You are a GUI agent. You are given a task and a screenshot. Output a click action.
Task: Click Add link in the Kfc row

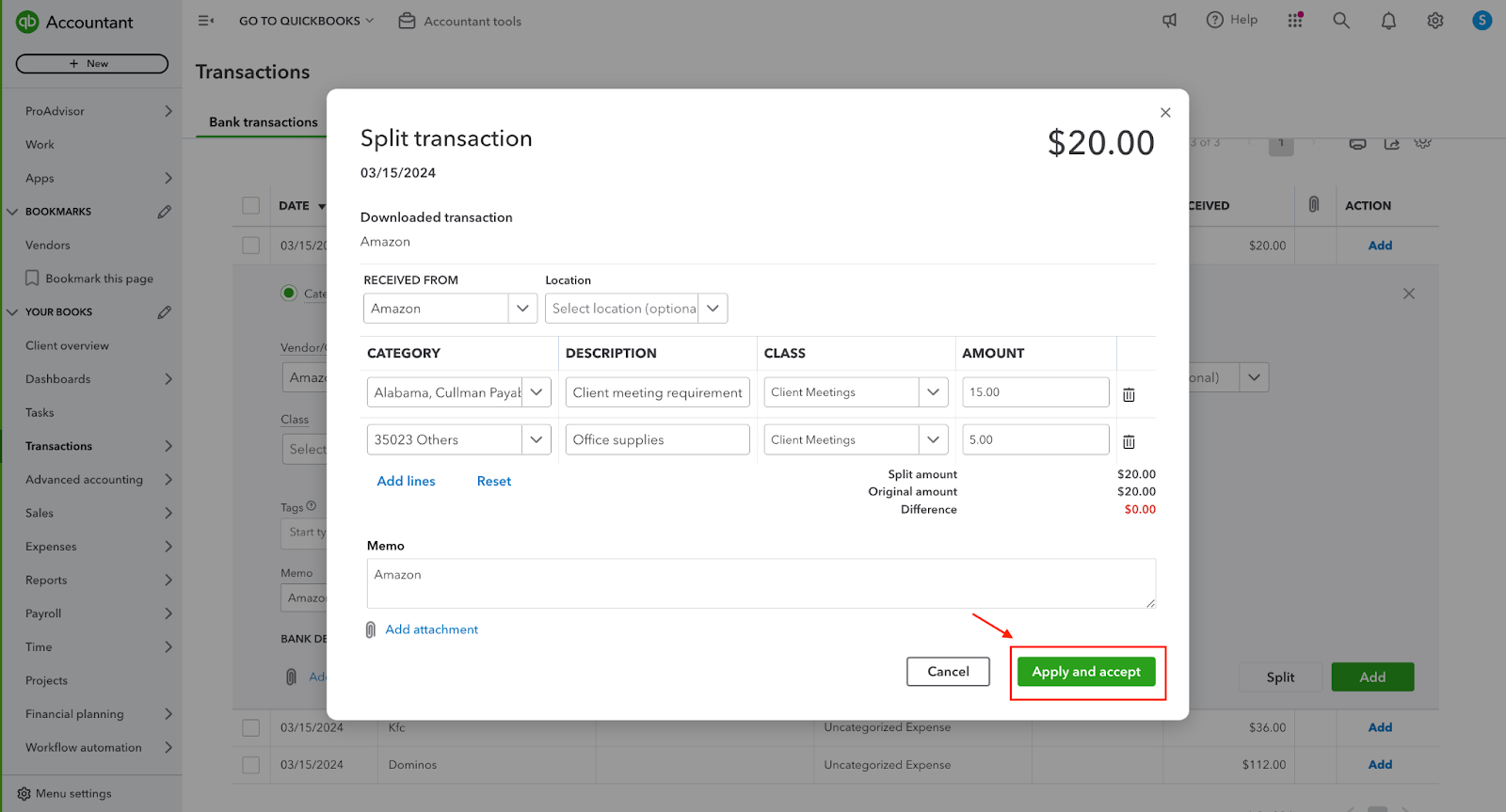[1380, 727]
